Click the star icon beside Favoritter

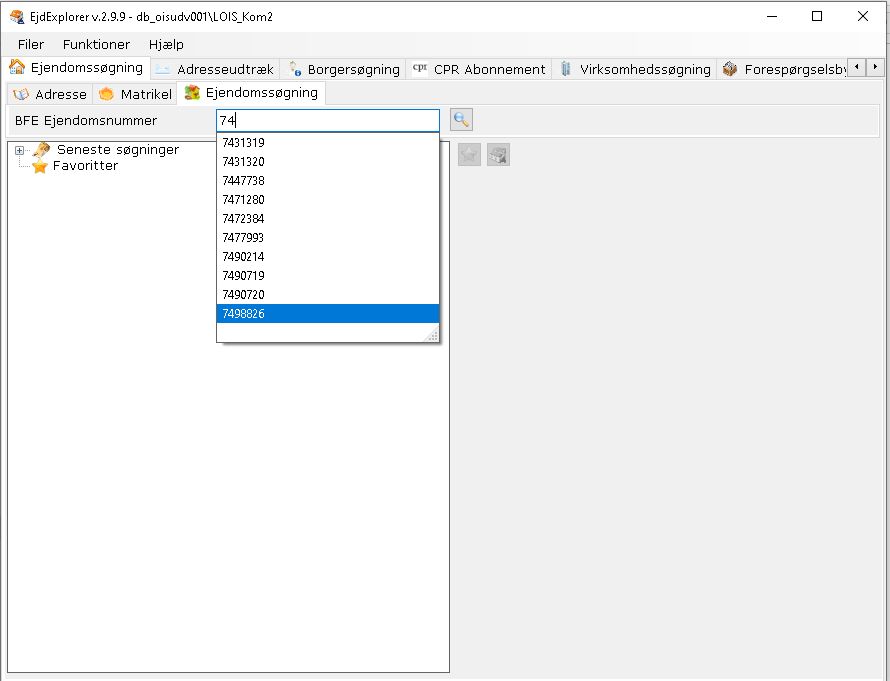click(40, 167)
